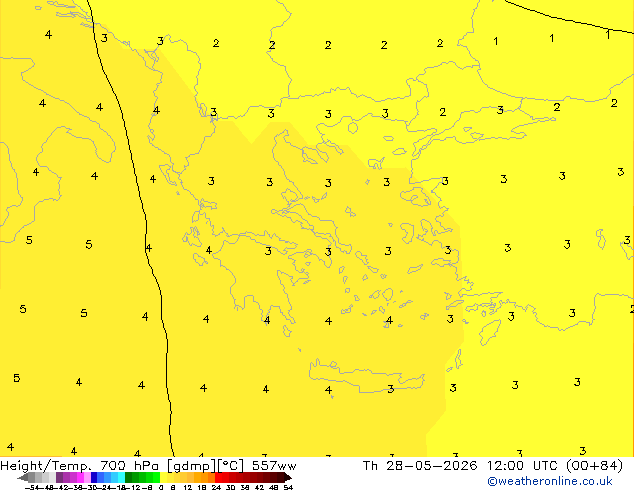Pick the cyan swatch in the legend
The image size is (634, 490).
coord(122,477)
